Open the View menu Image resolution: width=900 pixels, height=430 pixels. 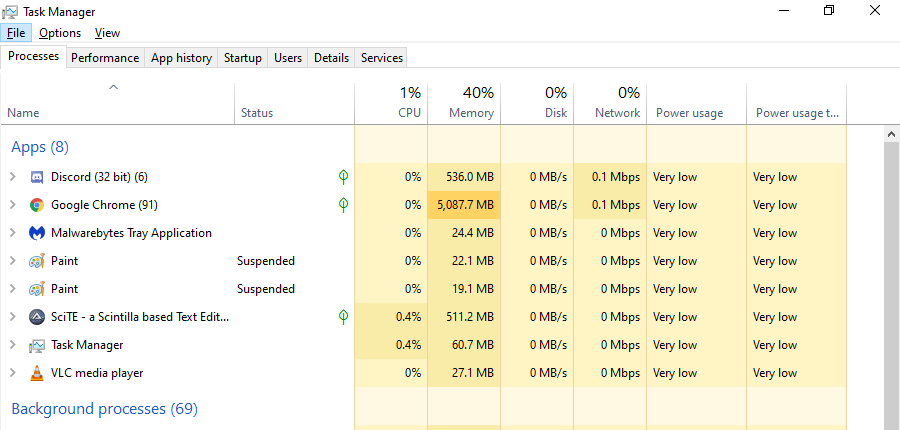pyautogui.click(x=107, y=33)
